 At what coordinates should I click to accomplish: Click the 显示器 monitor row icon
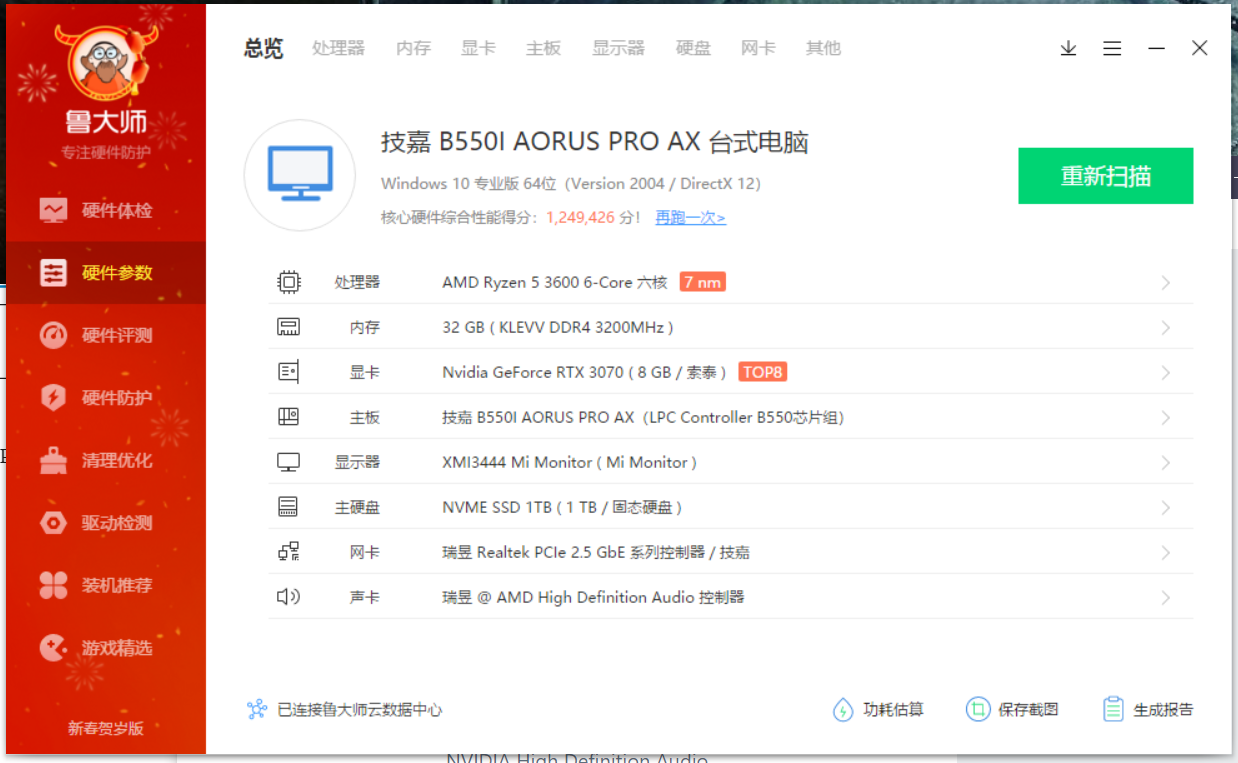288,462
